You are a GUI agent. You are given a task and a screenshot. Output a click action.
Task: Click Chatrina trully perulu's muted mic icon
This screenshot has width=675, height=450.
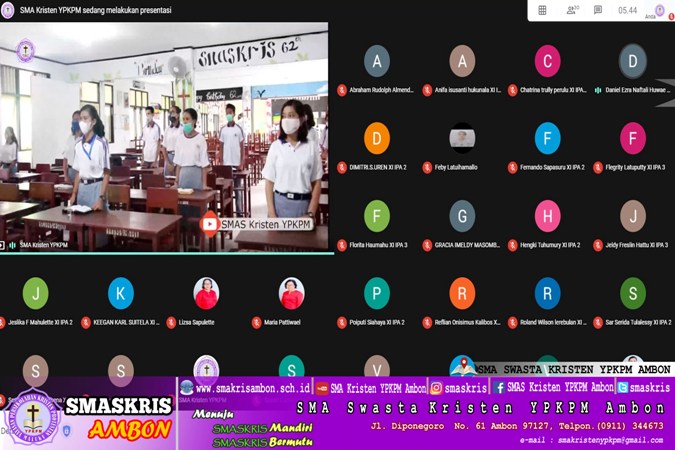coord(512,90)
